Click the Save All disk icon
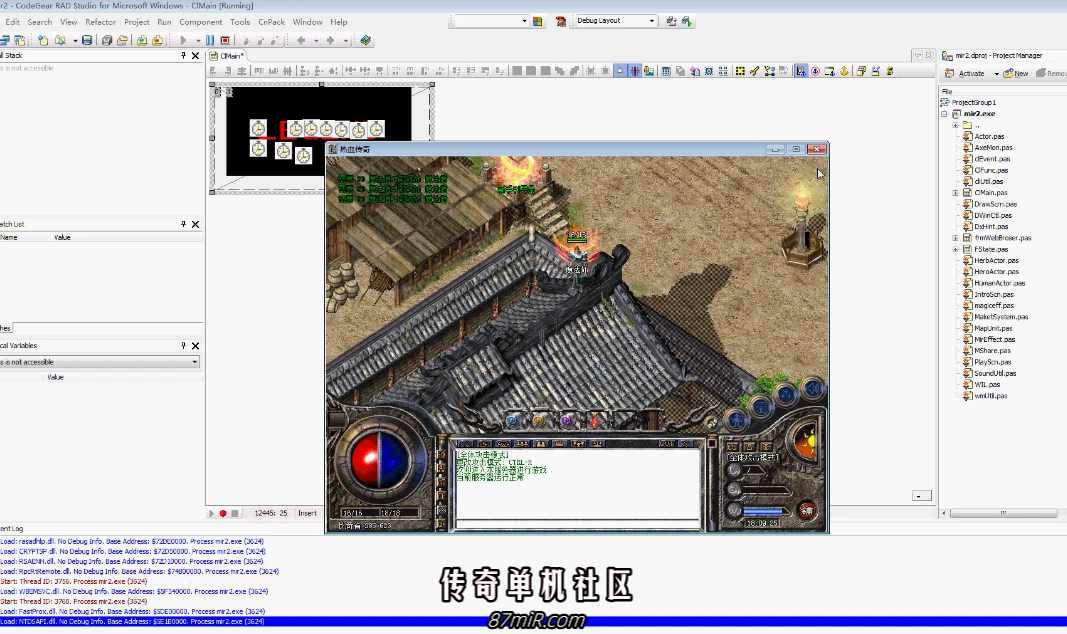 click(107, 41)
